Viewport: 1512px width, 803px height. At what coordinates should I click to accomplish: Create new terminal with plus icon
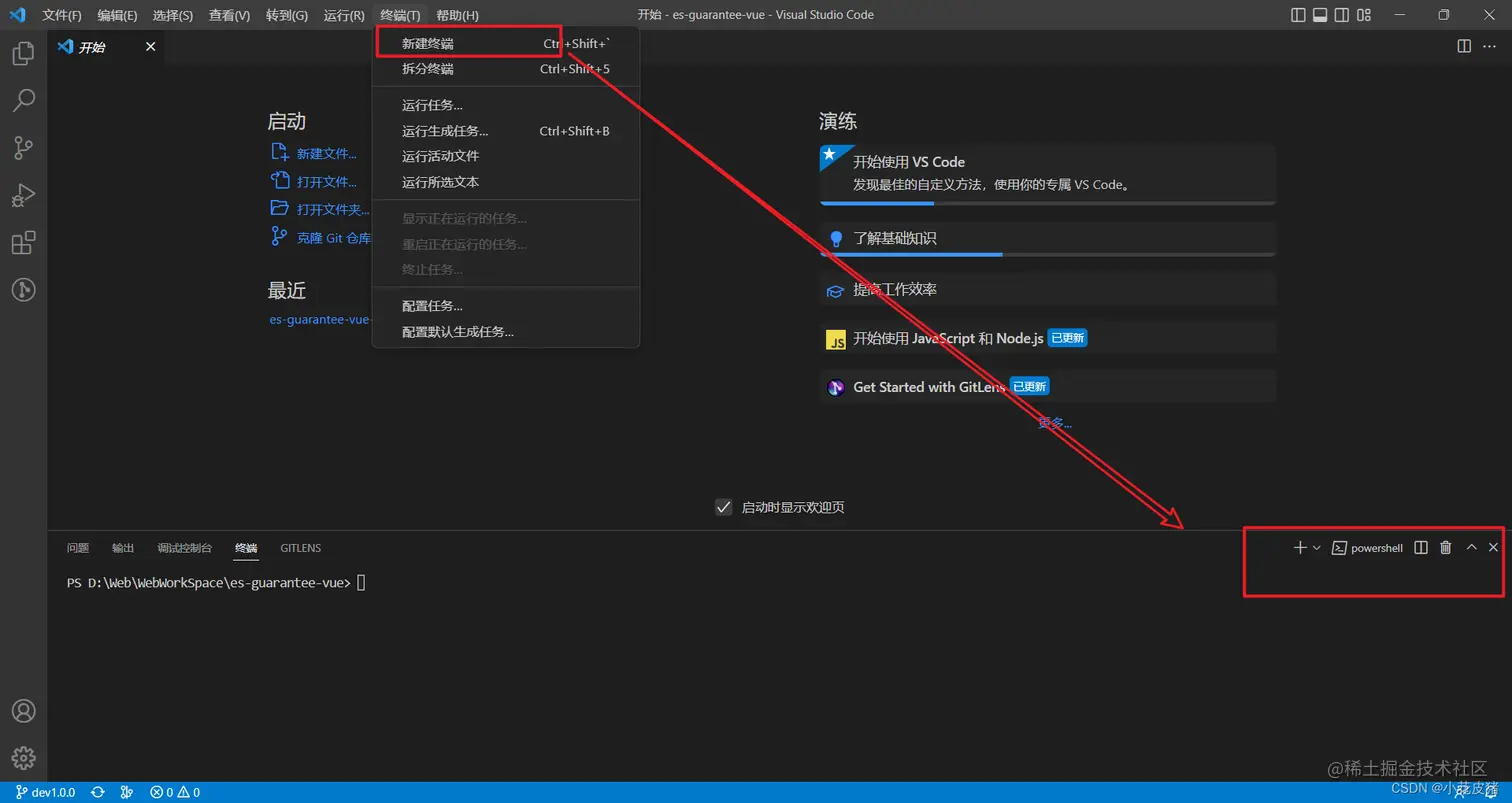point(1300,547)
